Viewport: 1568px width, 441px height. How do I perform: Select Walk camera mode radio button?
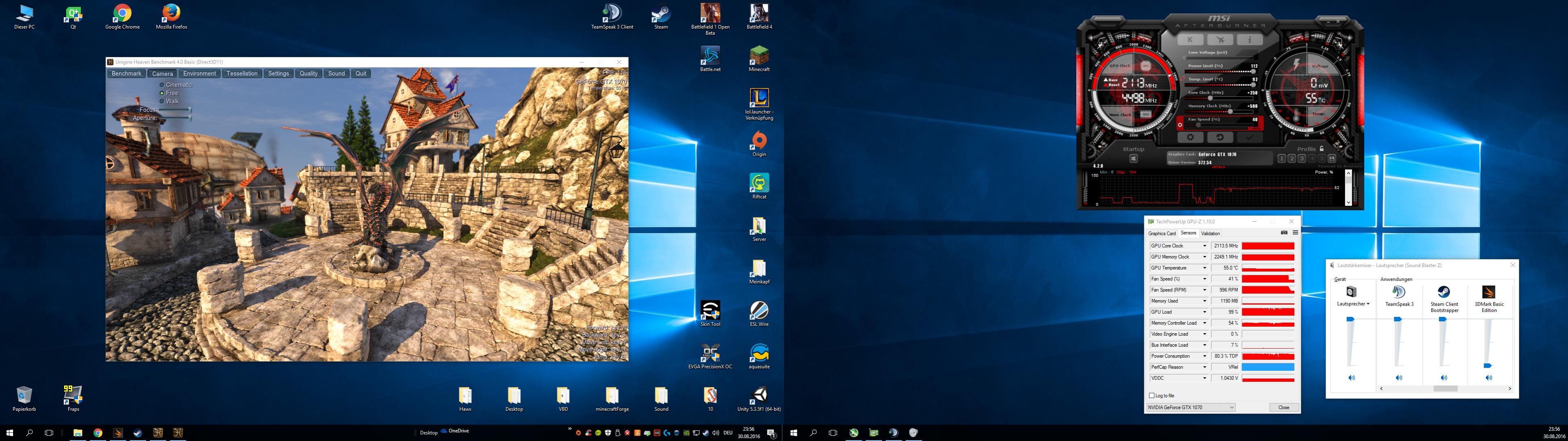pyautogui.click(x=162, y=102)
